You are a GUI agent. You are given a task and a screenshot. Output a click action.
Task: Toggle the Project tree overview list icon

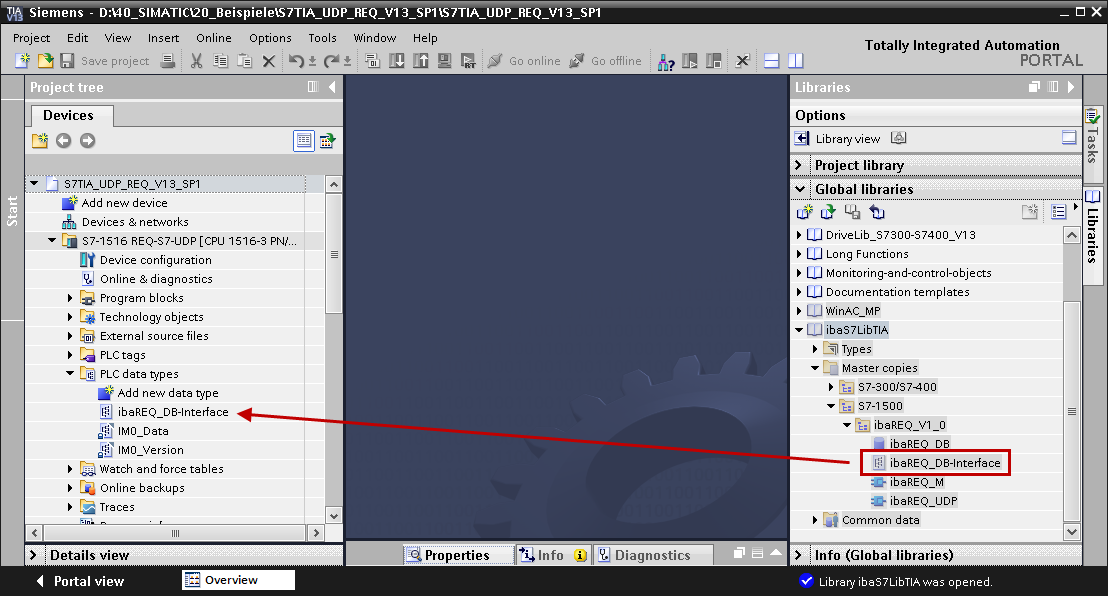pyautogui.click(x=304, y=141)
